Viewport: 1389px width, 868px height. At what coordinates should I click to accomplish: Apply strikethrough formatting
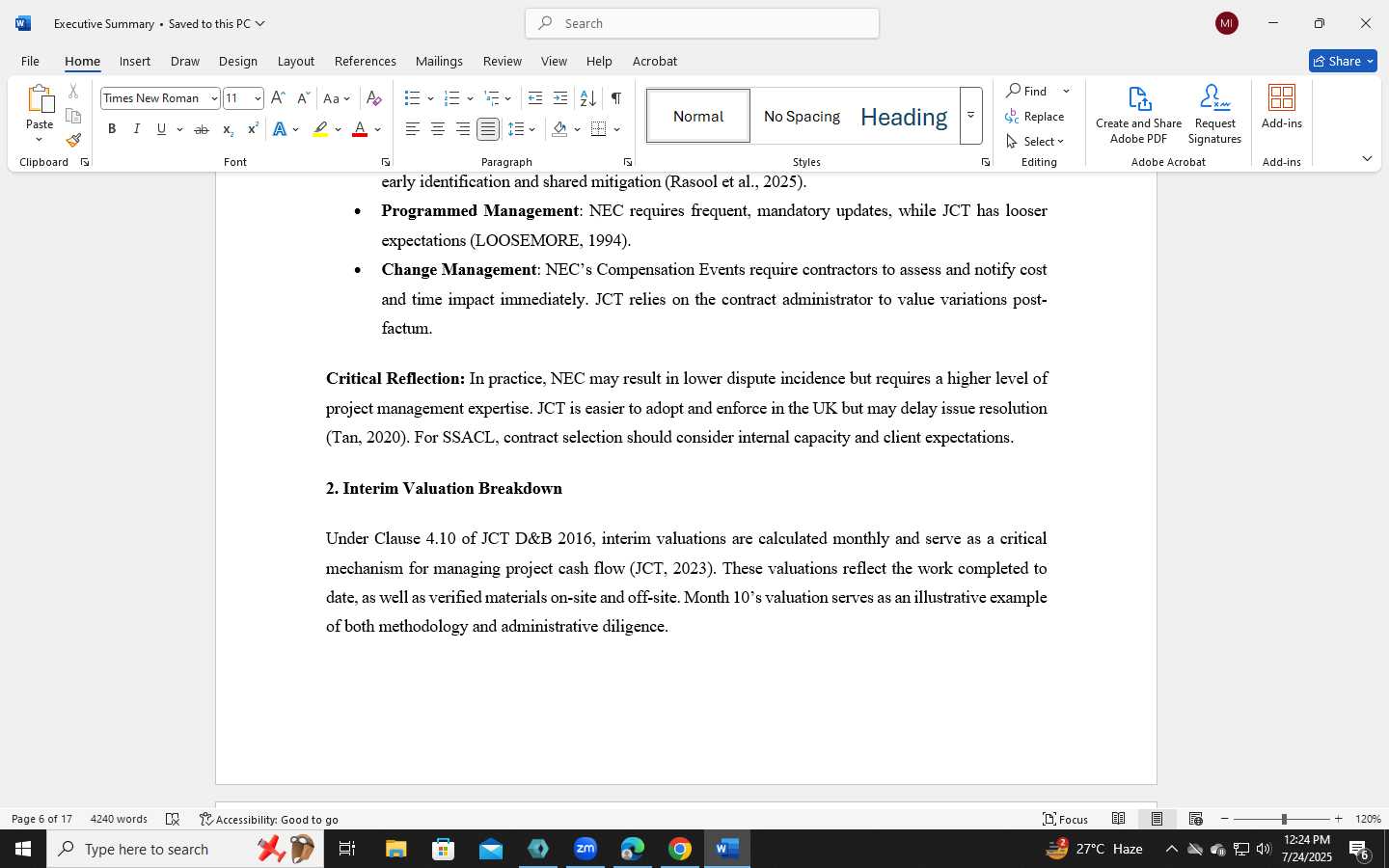(x=202, y=129)
